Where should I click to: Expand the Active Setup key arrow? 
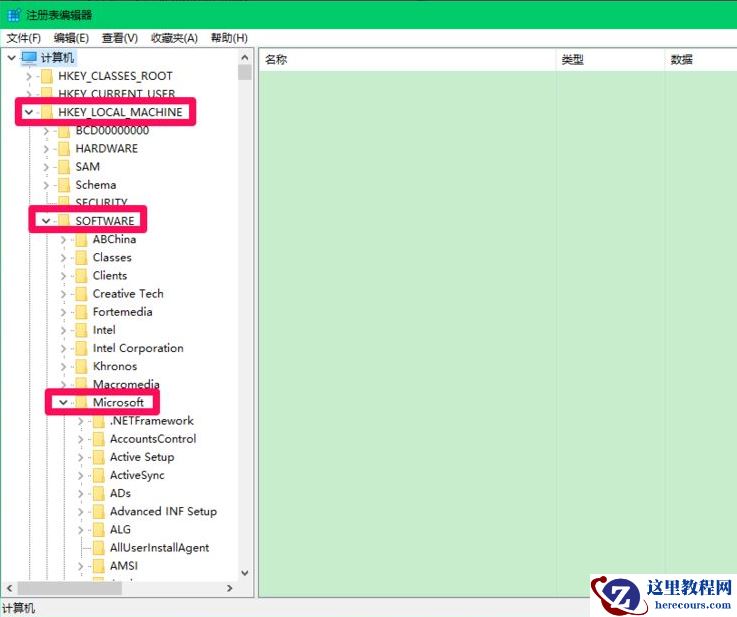coord(81,457)
